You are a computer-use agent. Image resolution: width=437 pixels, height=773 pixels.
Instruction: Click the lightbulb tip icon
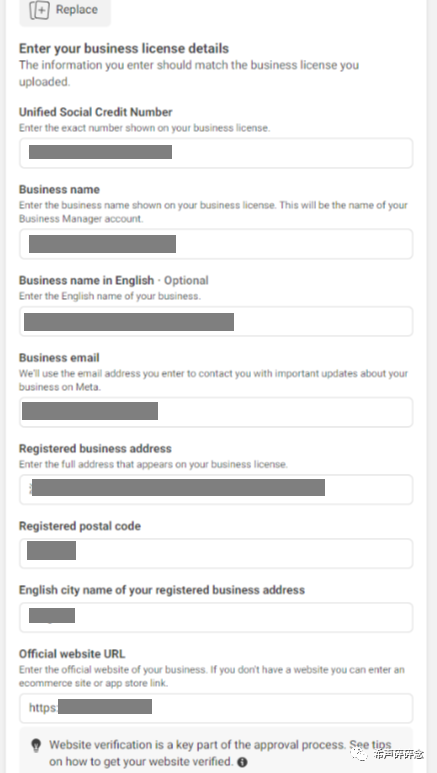coord(36,745)
